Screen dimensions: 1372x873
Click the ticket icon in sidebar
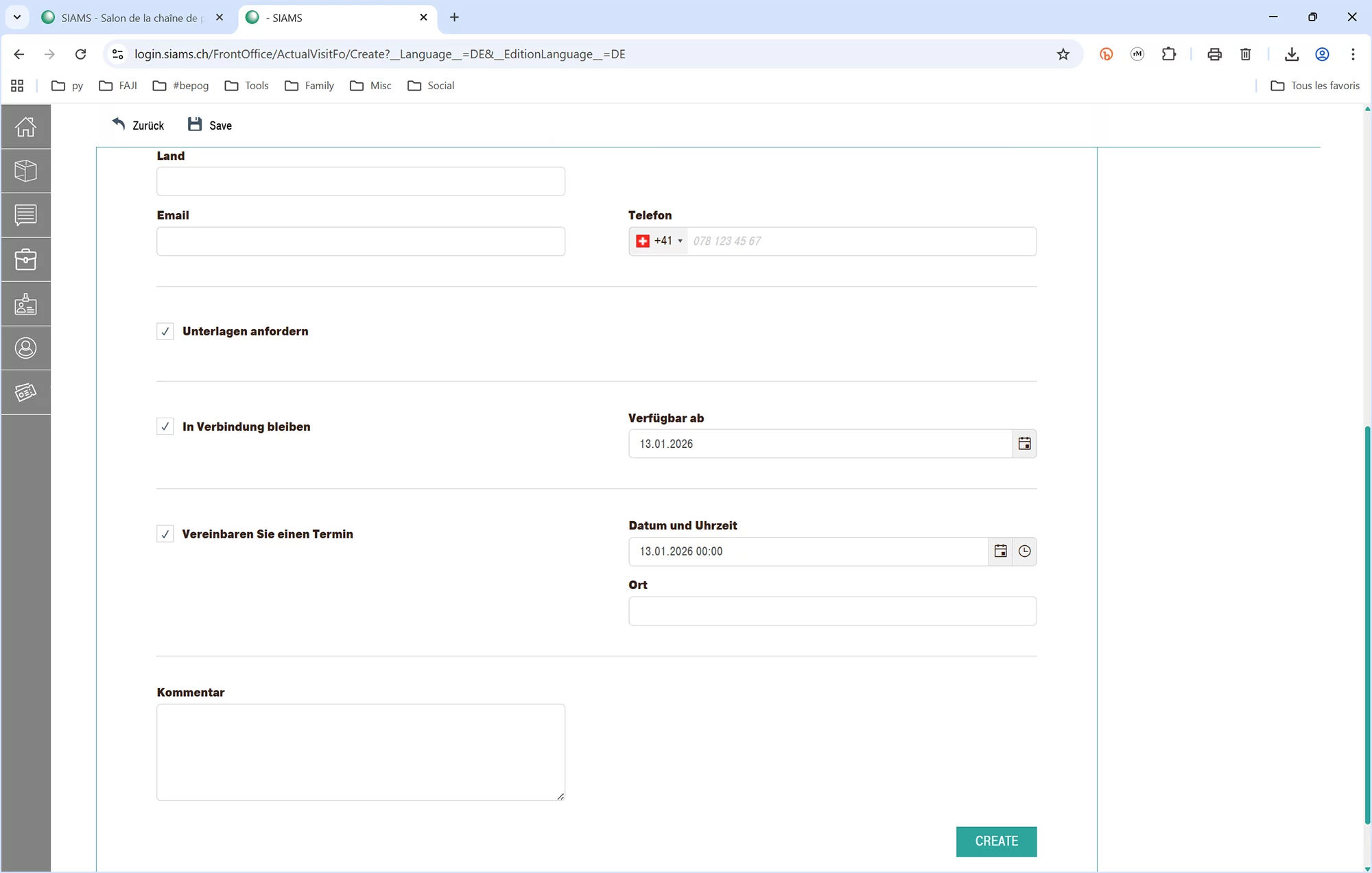click(x=25, y=392)
